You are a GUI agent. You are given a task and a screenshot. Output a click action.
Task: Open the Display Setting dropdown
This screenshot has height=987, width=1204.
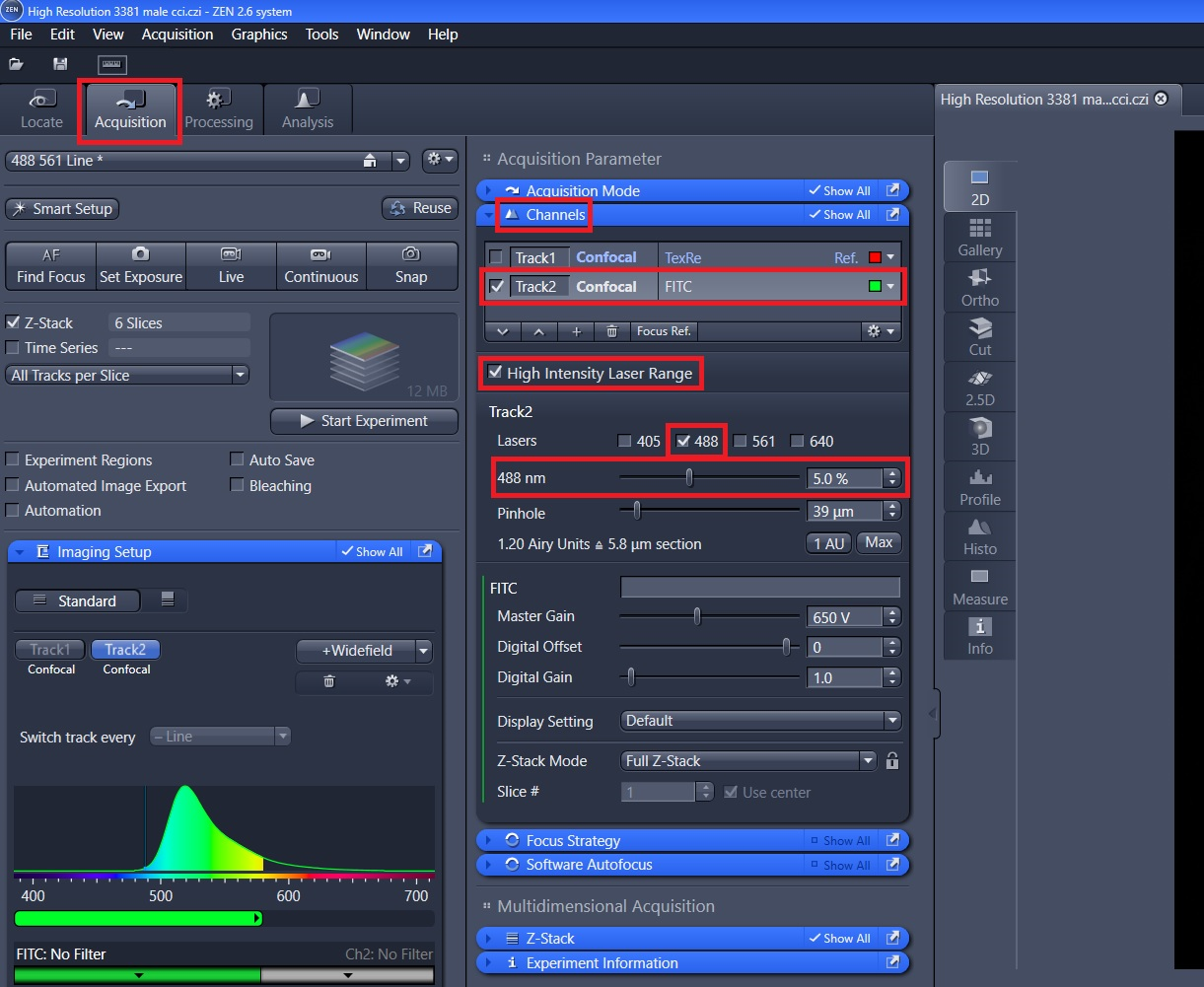760,721
